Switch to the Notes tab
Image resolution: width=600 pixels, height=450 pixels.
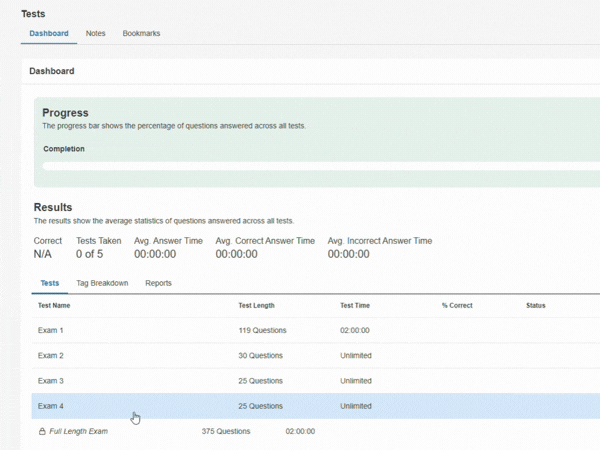(96, 33)
